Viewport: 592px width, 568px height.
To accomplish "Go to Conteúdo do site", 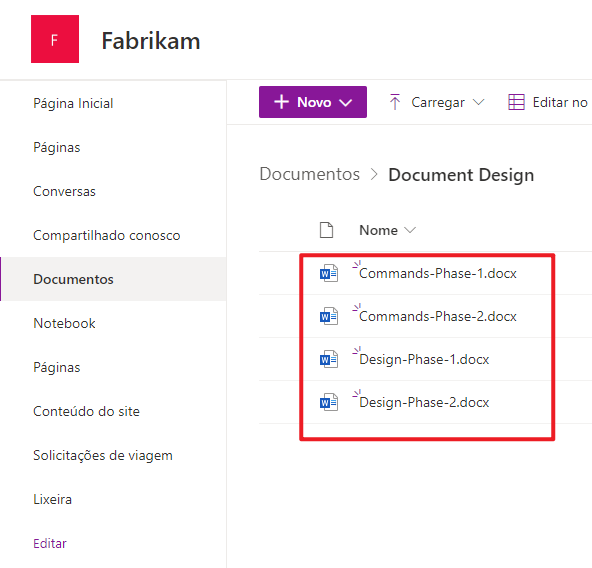I will point(86,411).
